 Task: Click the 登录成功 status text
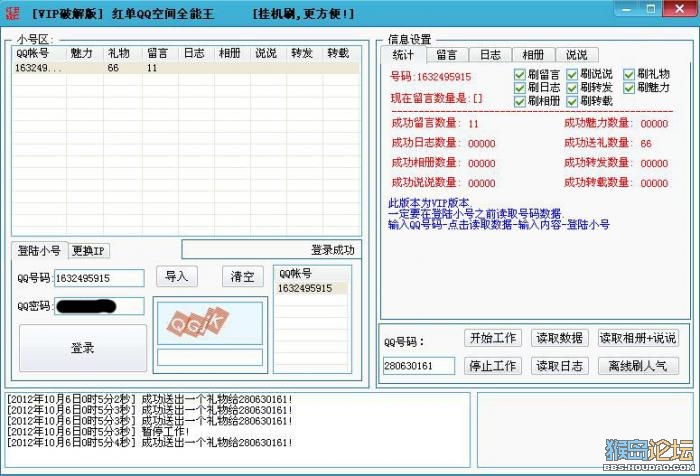[333, 251]
